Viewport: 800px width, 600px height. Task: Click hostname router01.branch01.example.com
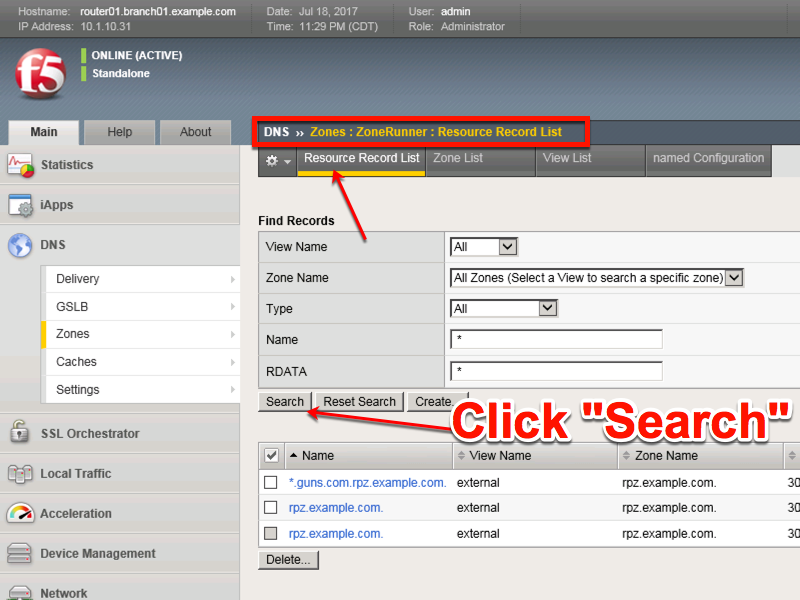pos(158,11)
